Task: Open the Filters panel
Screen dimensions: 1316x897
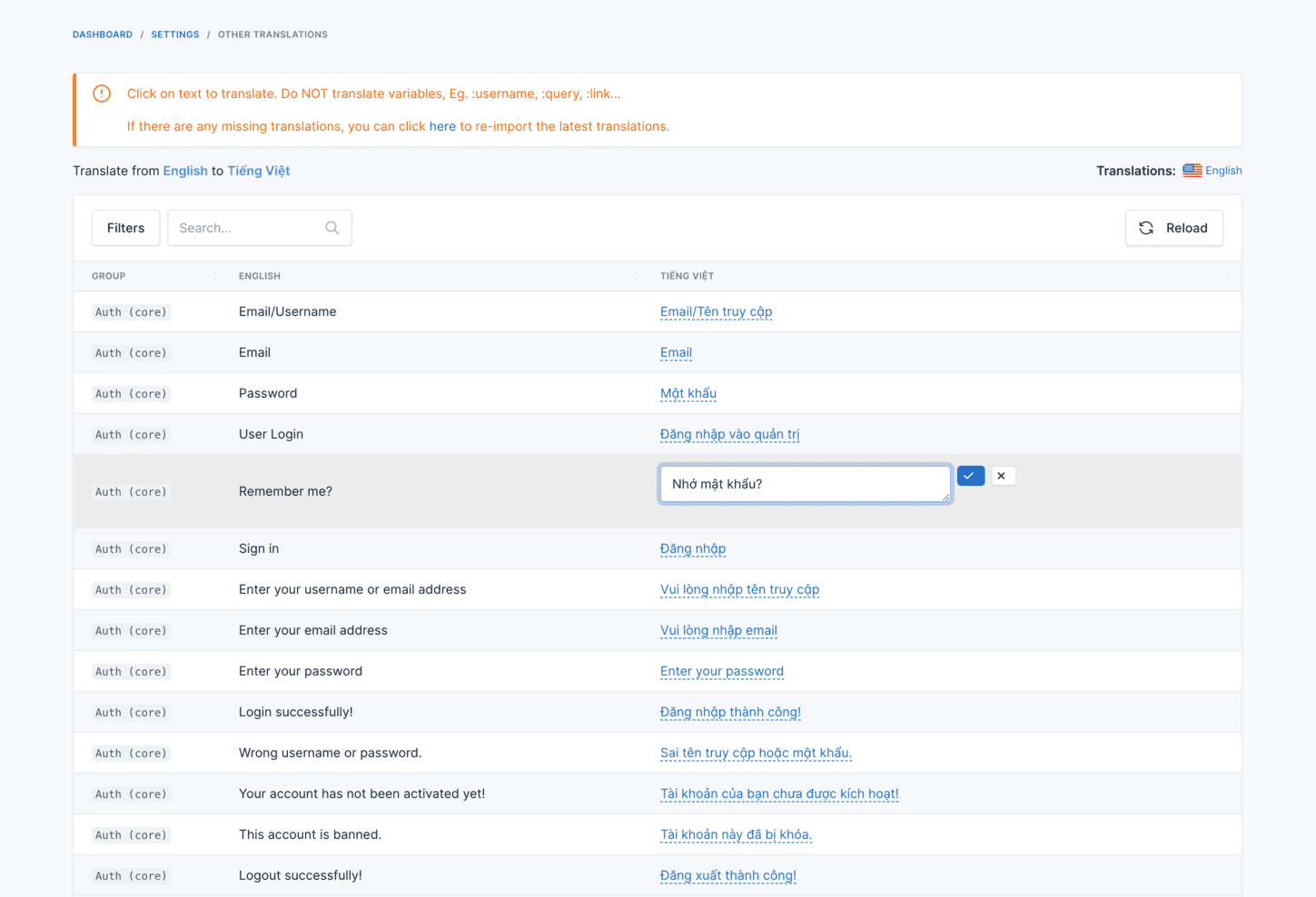Action: coord(125,228)
